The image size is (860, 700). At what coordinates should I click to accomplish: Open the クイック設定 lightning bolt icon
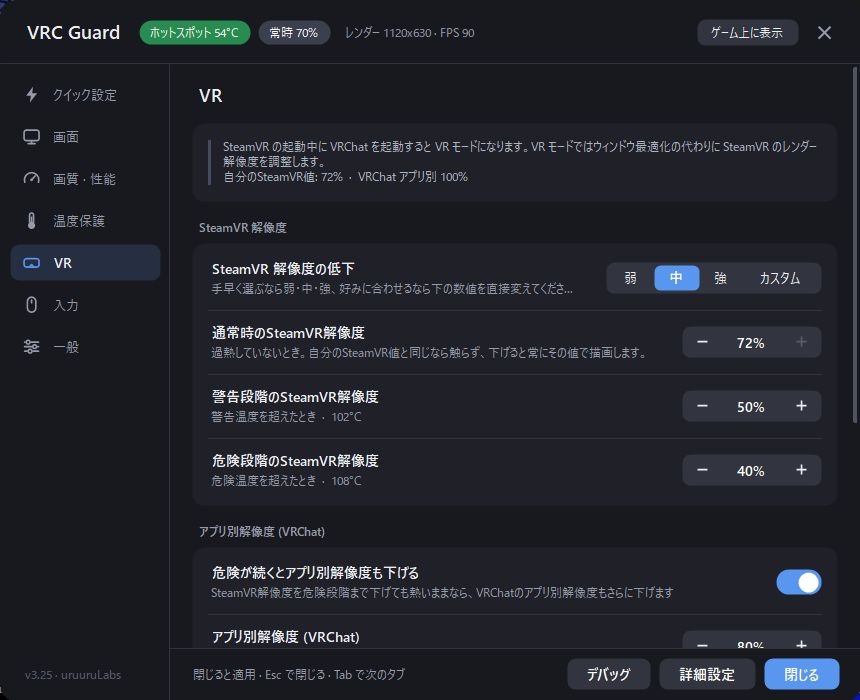pyautogui.click(x=32, y=94)
